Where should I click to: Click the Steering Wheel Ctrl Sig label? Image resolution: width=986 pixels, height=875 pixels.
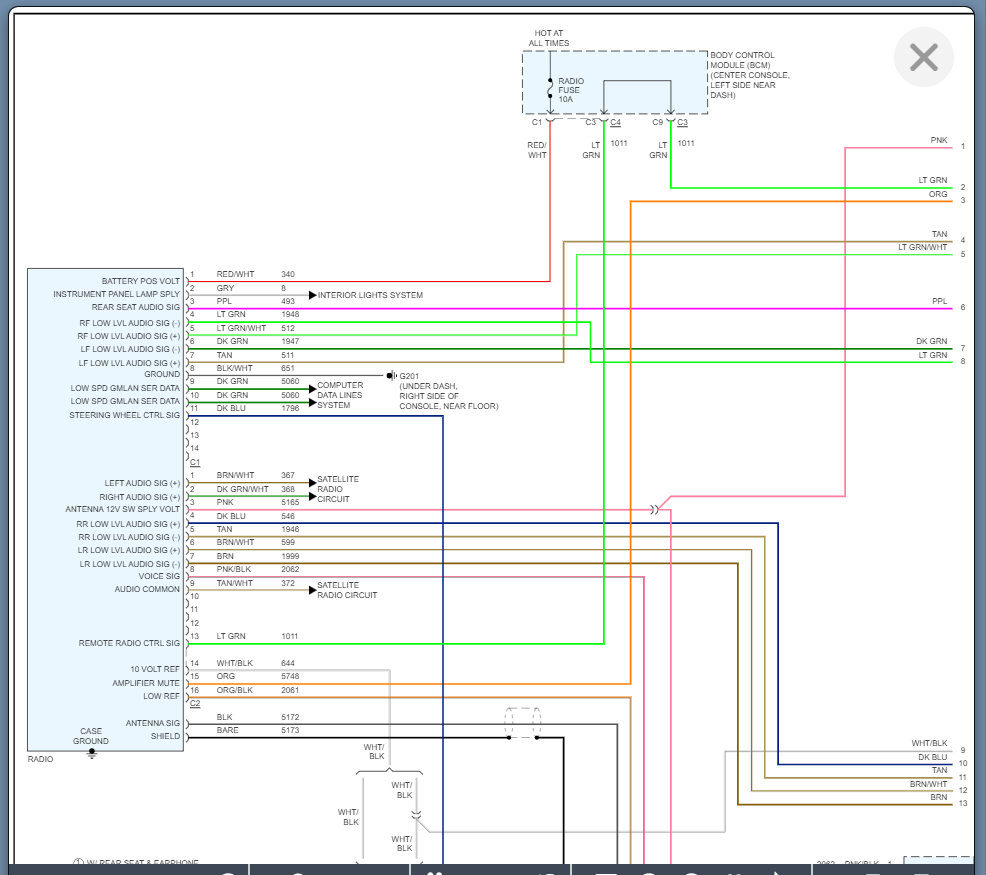[x=125, y=415]
